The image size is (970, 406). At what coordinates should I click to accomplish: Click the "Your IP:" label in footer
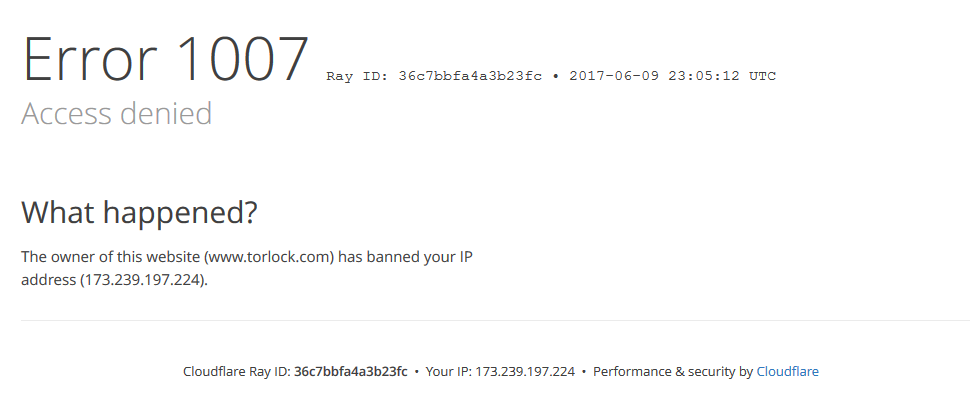449,371
